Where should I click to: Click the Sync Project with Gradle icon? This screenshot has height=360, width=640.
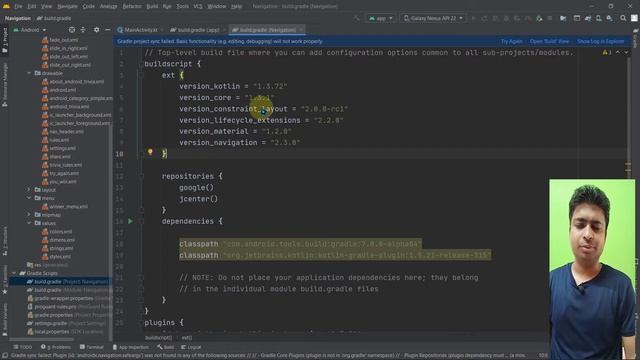tap(588, 18)
